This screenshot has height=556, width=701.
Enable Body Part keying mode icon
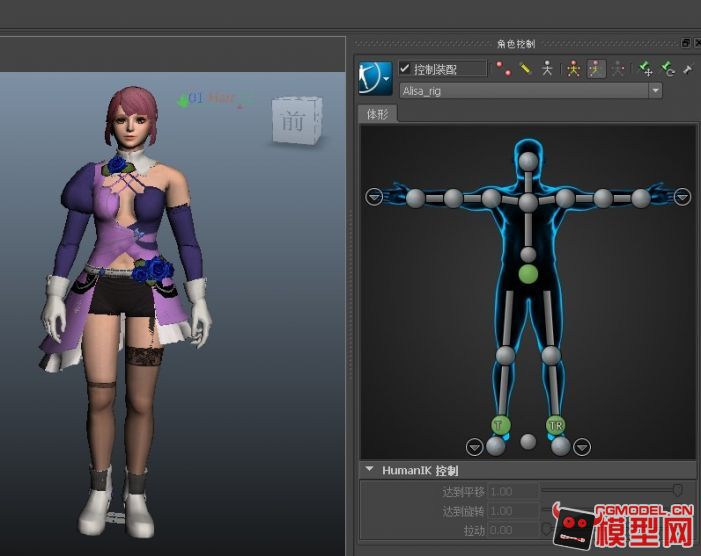click(x=595, y=69)
